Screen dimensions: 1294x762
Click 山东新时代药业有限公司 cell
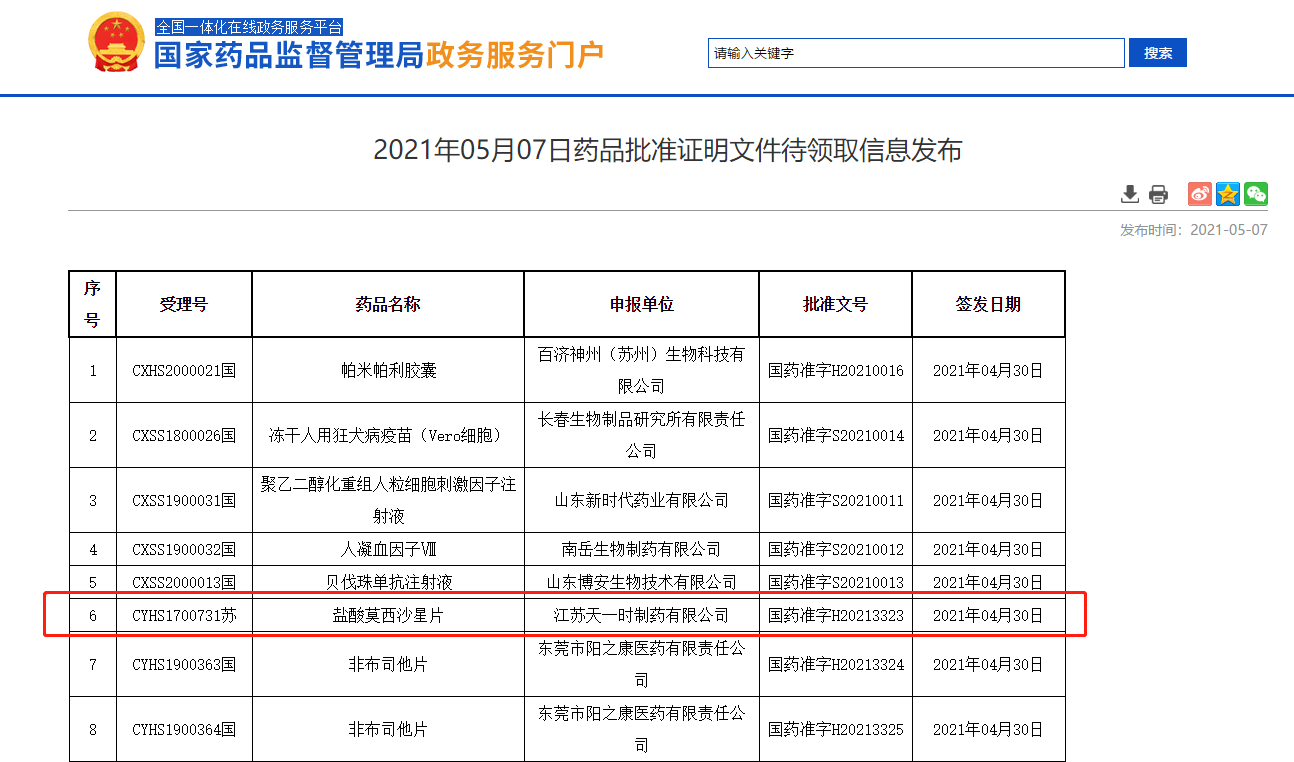point(642,500)
